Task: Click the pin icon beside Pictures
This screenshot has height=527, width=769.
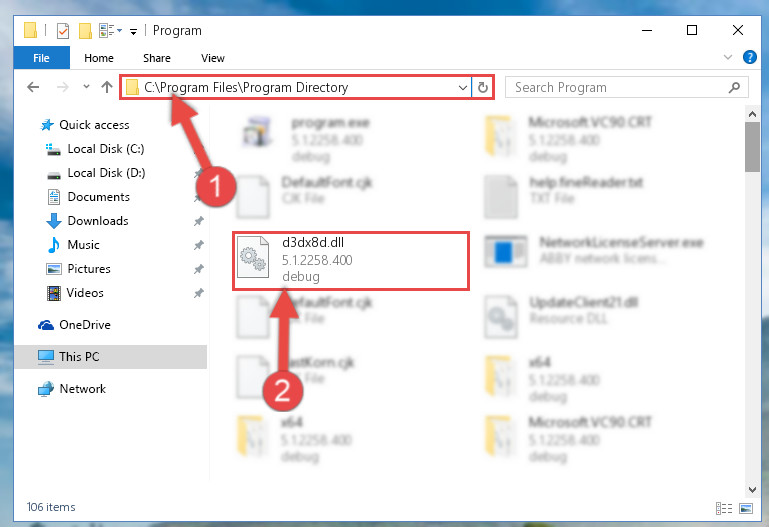Action: (198, 269)
